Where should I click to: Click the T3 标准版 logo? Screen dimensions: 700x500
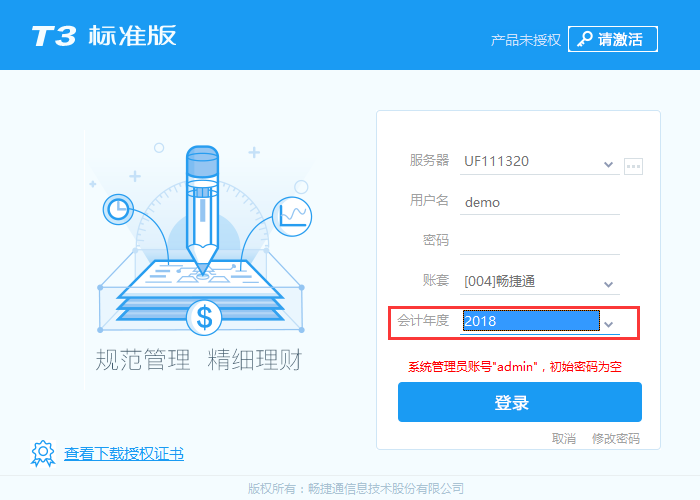(104, 36)
